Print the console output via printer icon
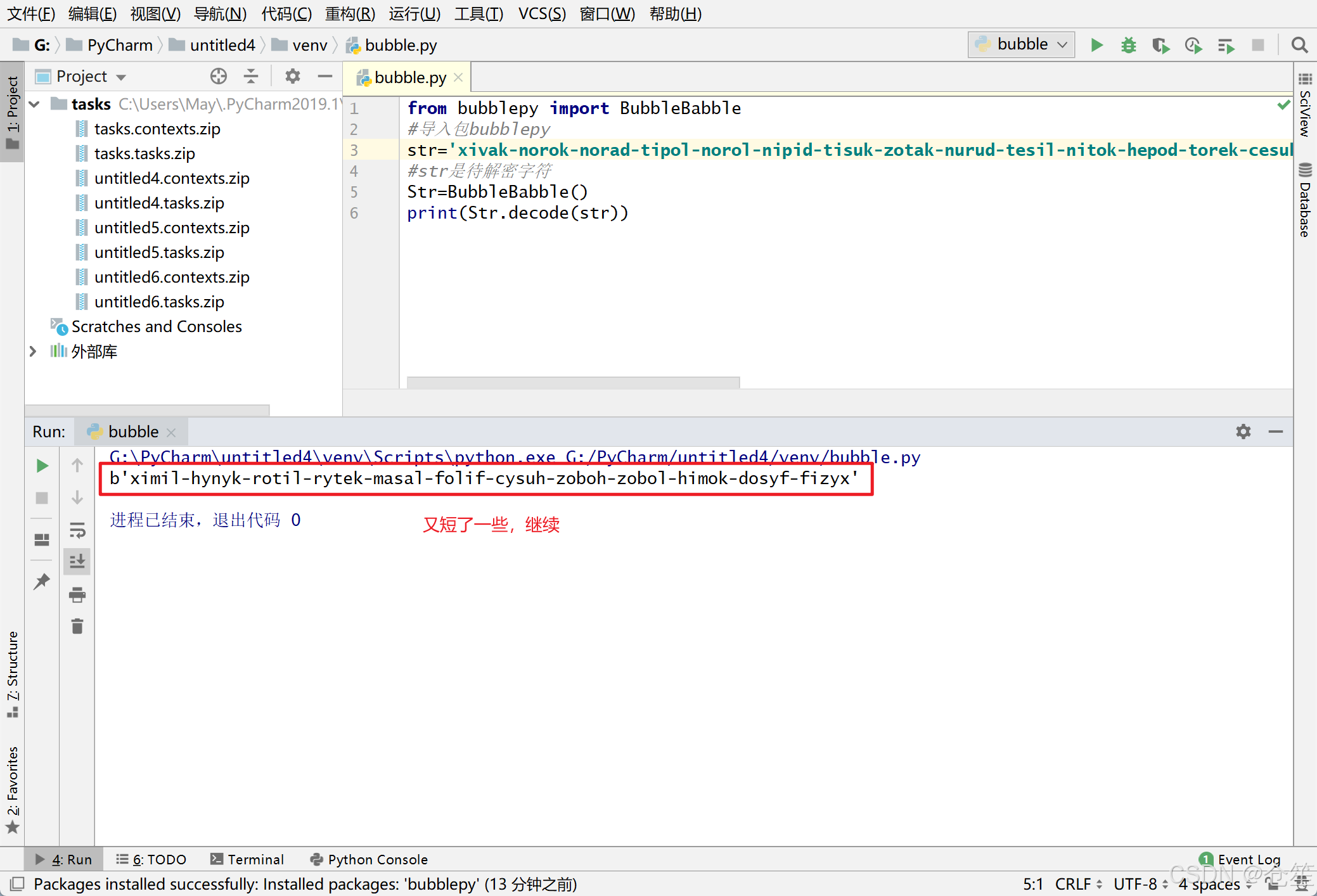 point(77,594)
